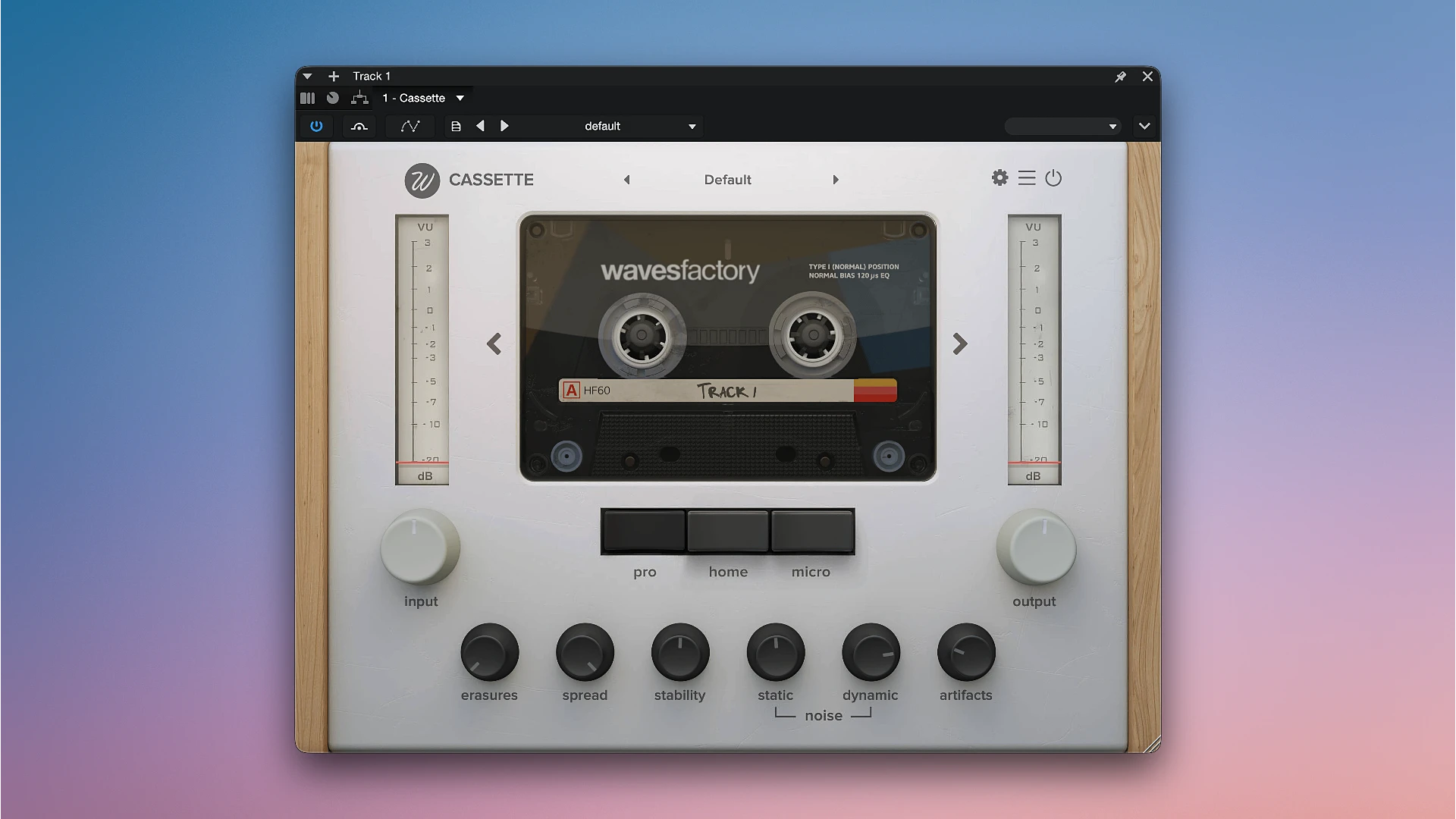Load next host preset

[x=504, y=126]
